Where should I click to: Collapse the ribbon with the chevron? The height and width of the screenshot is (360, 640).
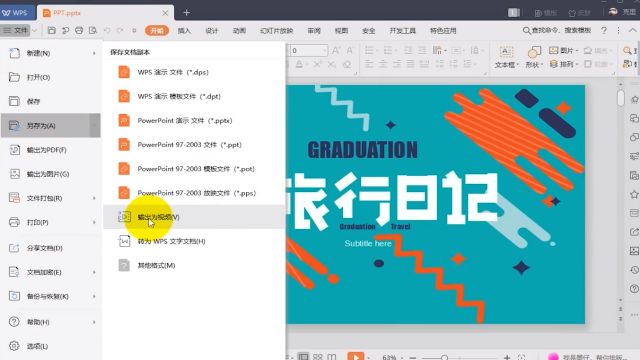tap(632, 31)
